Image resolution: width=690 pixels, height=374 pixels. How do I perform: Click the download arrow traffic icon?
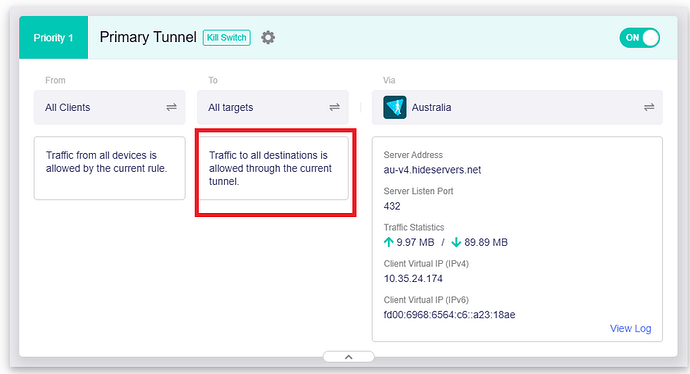[456, 242]
